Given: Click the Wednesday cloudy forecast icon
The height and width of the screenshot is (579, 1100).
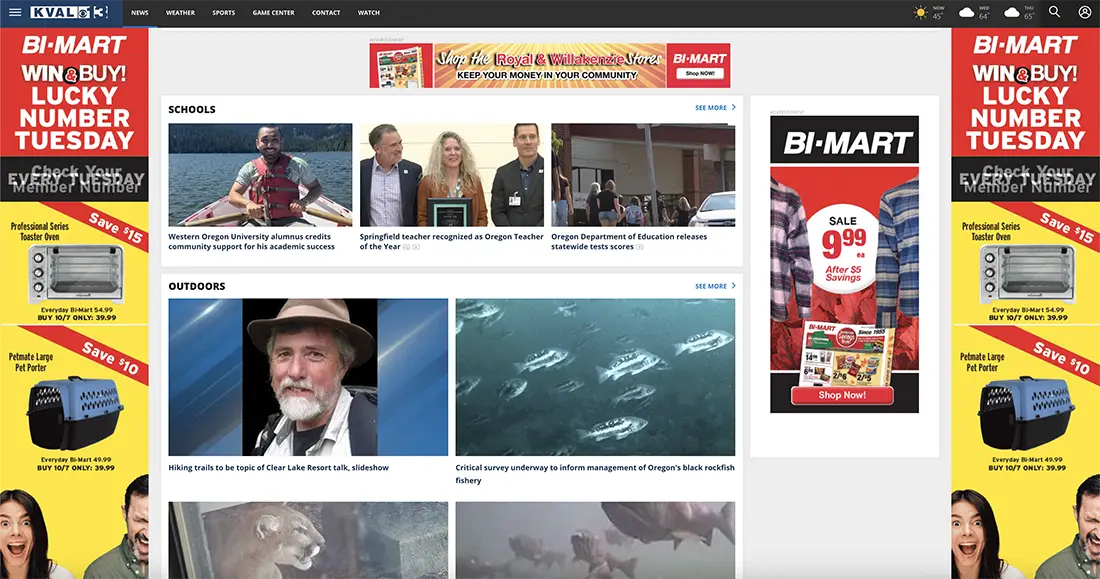Looking at the screenshot, I should click(967, 13).
